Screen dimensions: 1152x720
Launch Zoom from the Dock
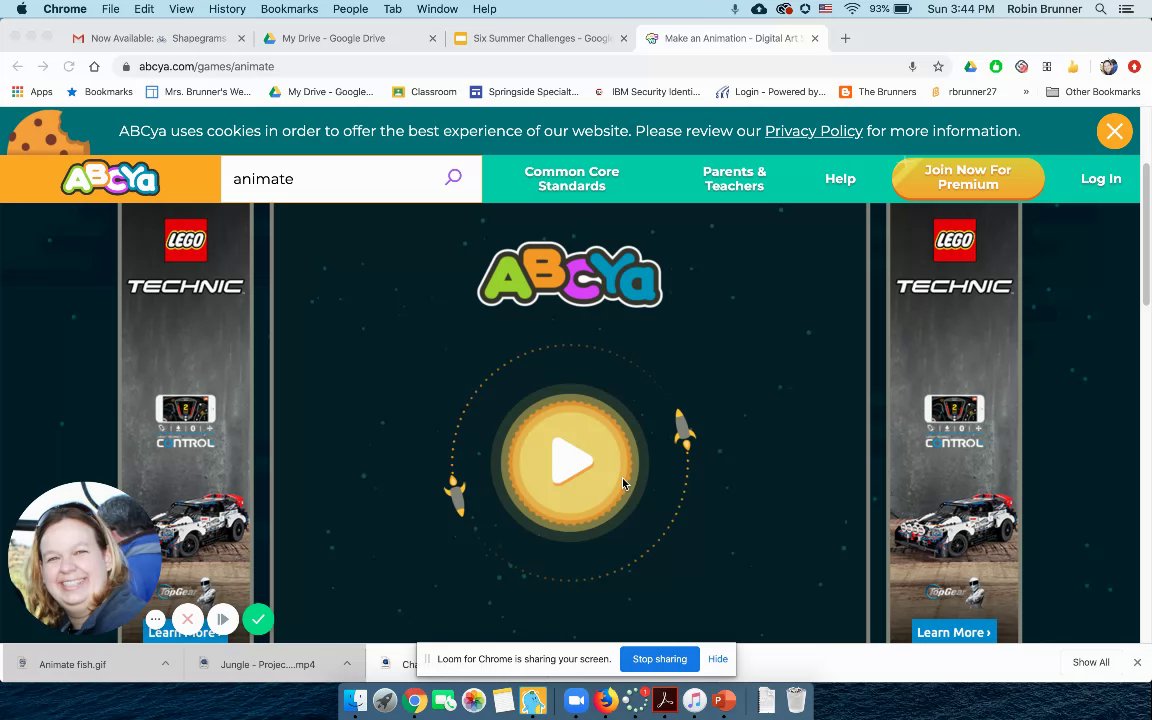click(x=577, y=700)
